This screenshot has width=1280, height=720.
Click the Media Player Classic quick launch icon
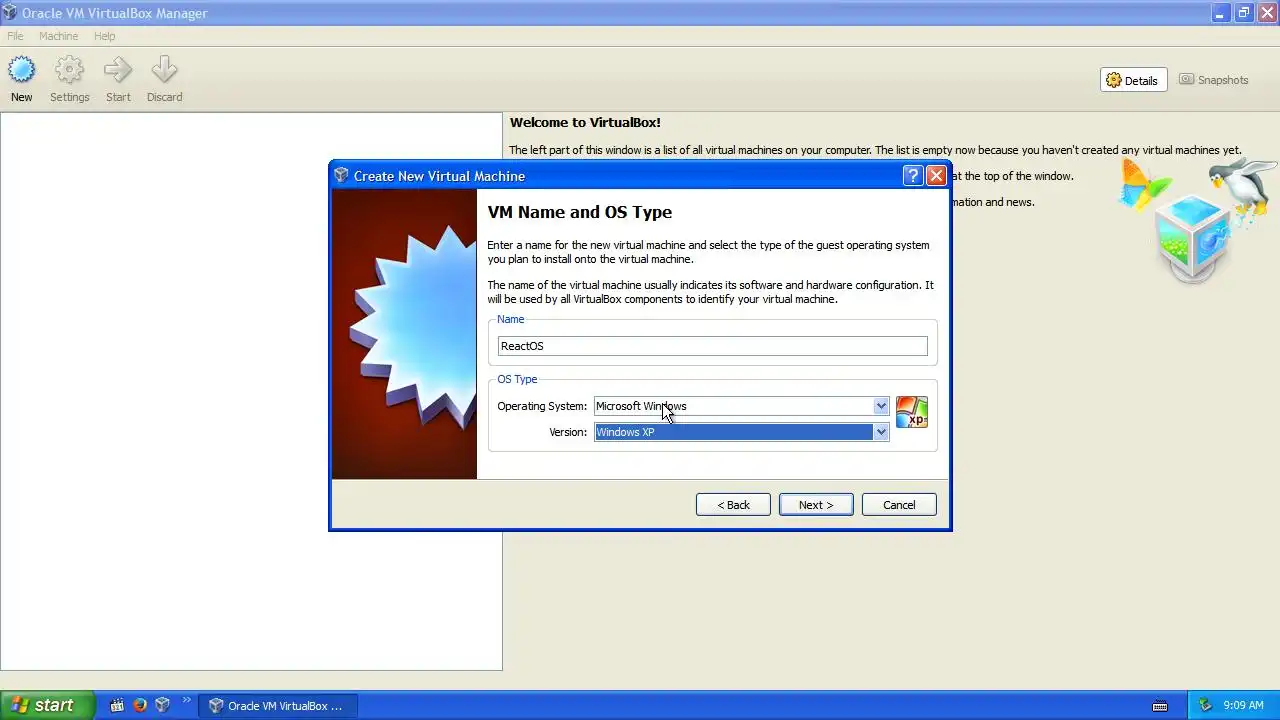(117, 705)
